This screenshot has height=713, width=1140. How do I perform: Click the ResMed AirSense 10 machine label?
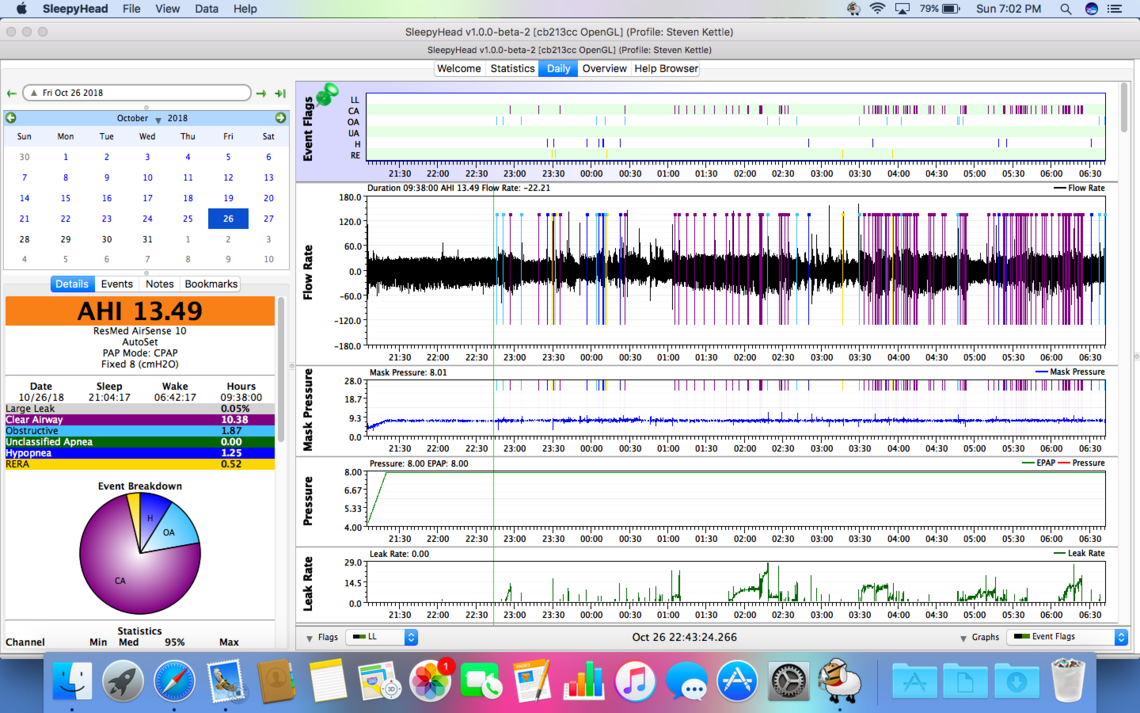(140, 331)
